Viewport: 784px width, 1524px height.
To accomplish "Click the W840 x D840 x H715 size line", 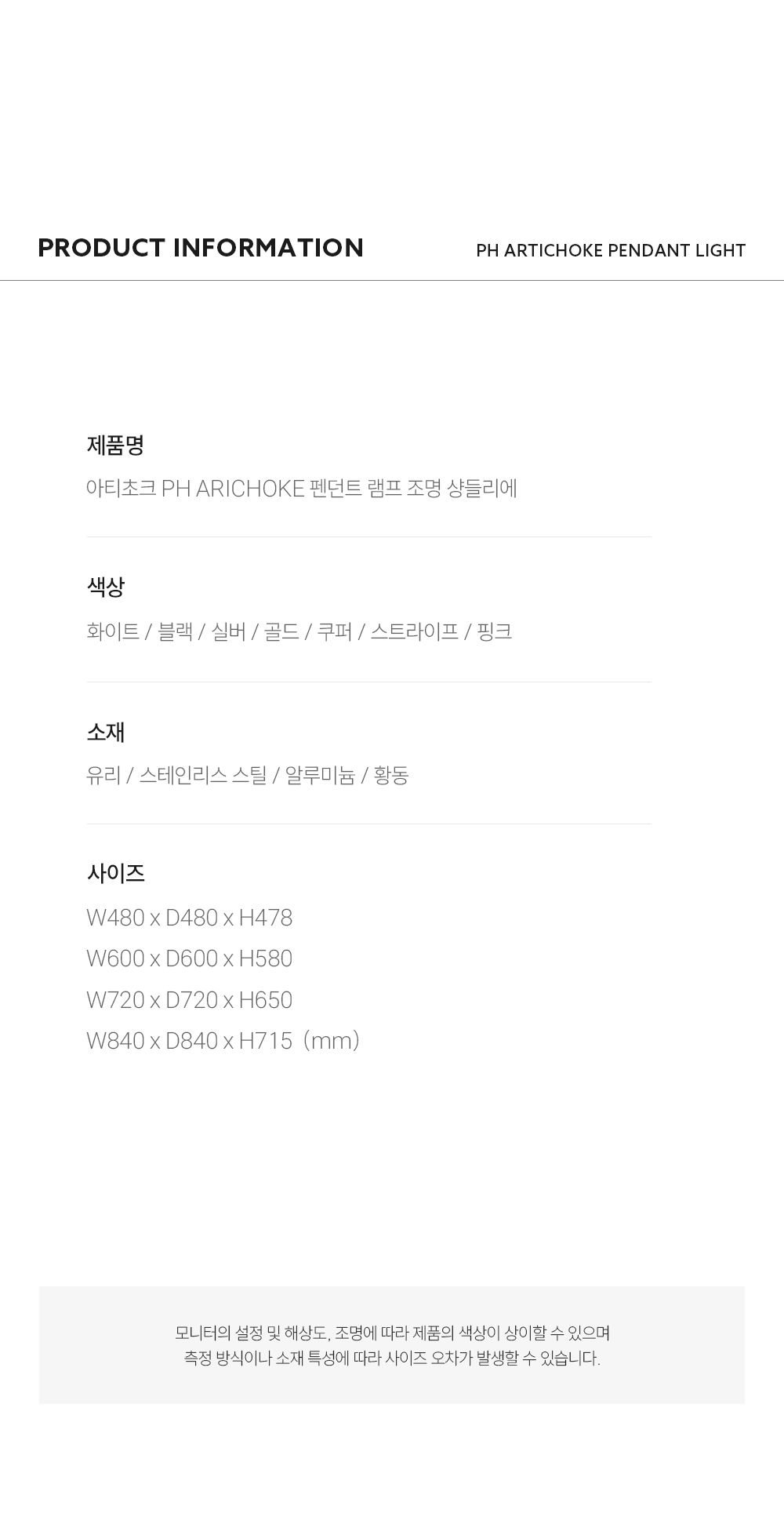I will pyautogui.click(x=223, y=1041).
